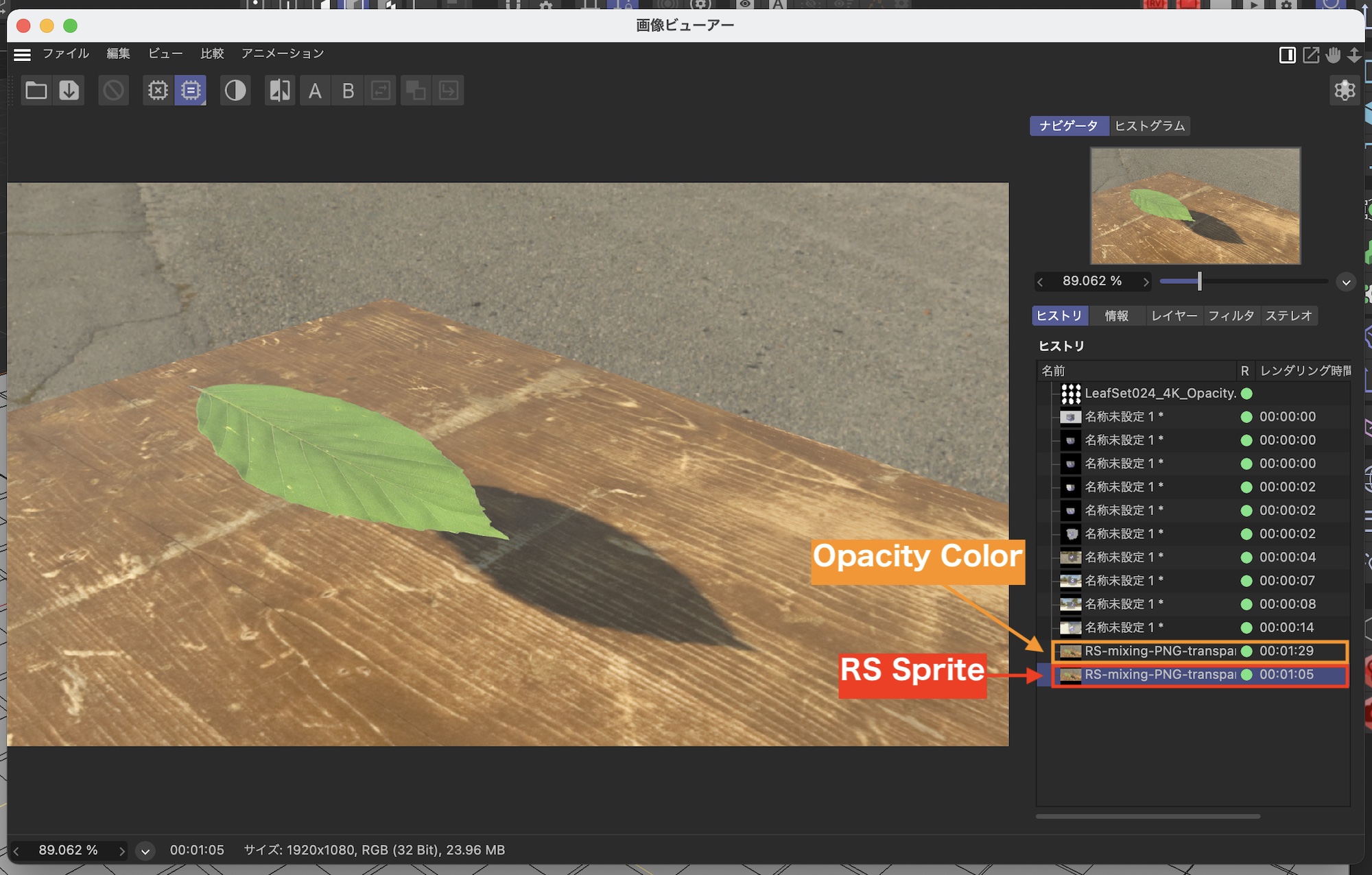Select the first RS-mixing-PNG-transpa history entry
Image resolution: width=1372 pixels, height=875 pixels.
click(1159, 651)
